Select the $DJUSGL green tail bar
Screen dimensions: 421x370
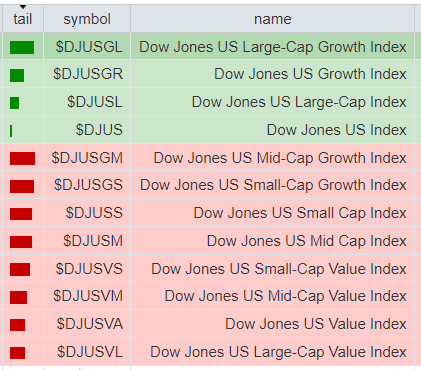coord(22,47)
